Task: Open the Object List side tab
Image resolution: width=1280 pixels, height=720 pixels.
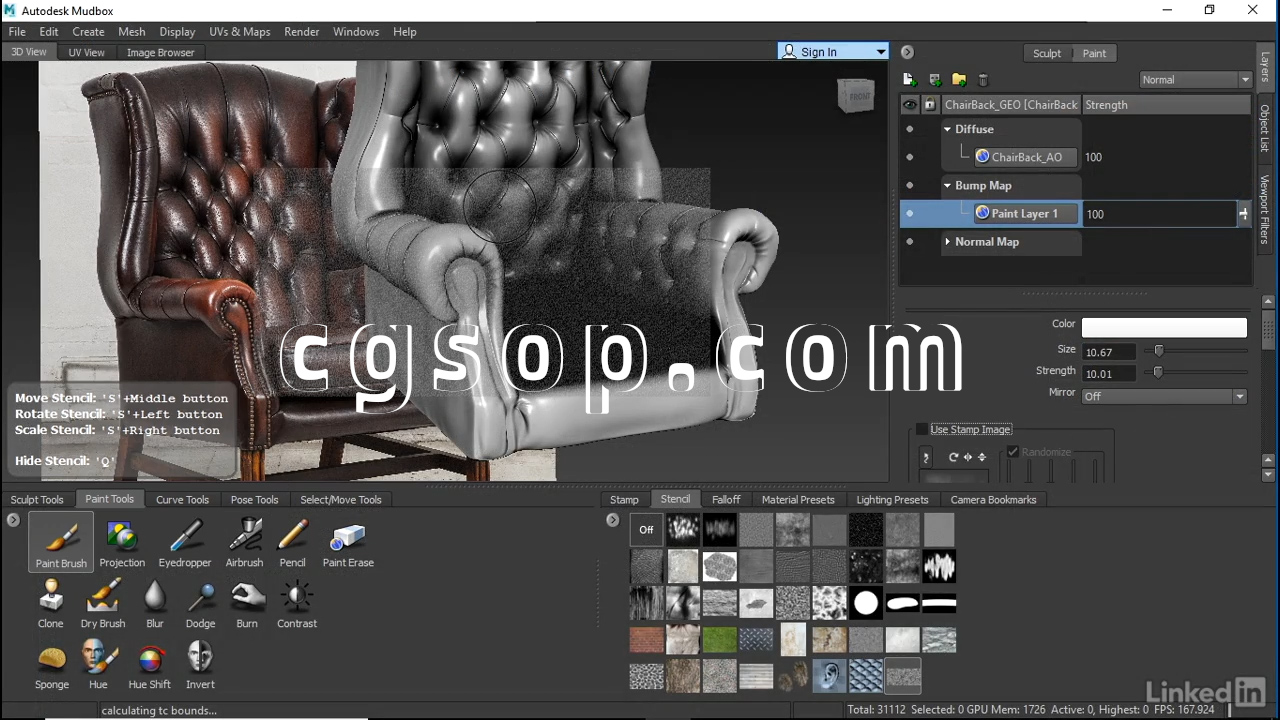Action: click(x=1265, y=128)
